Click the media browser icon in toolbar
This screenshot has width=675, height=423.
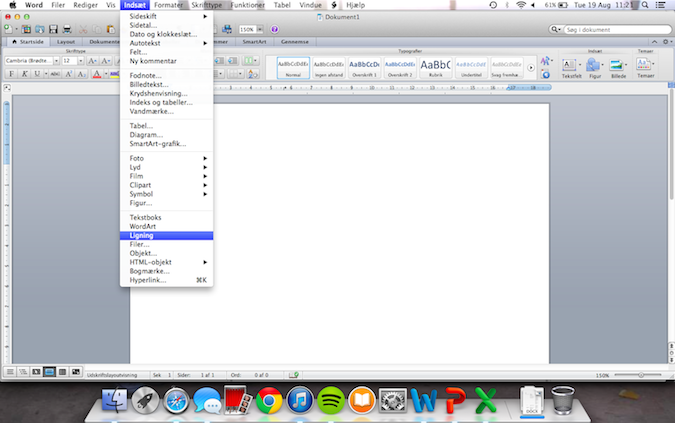pos(227,29)
